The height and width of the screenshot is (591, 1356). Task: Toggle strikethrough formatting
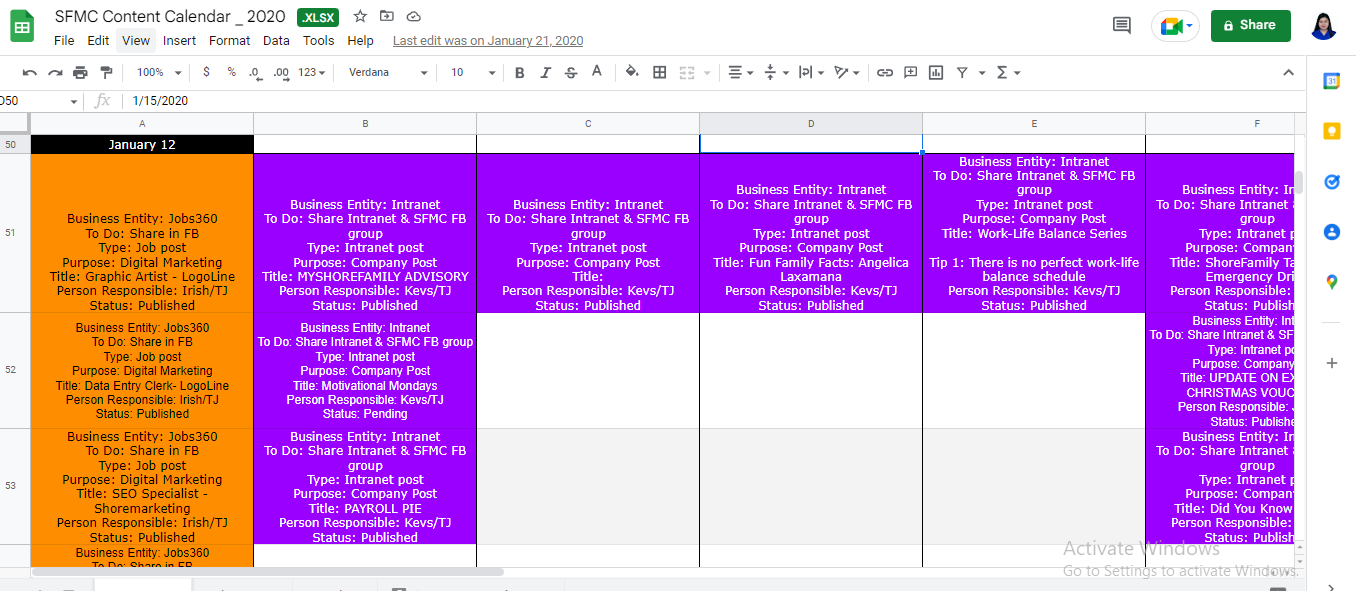tap(571, 73)
